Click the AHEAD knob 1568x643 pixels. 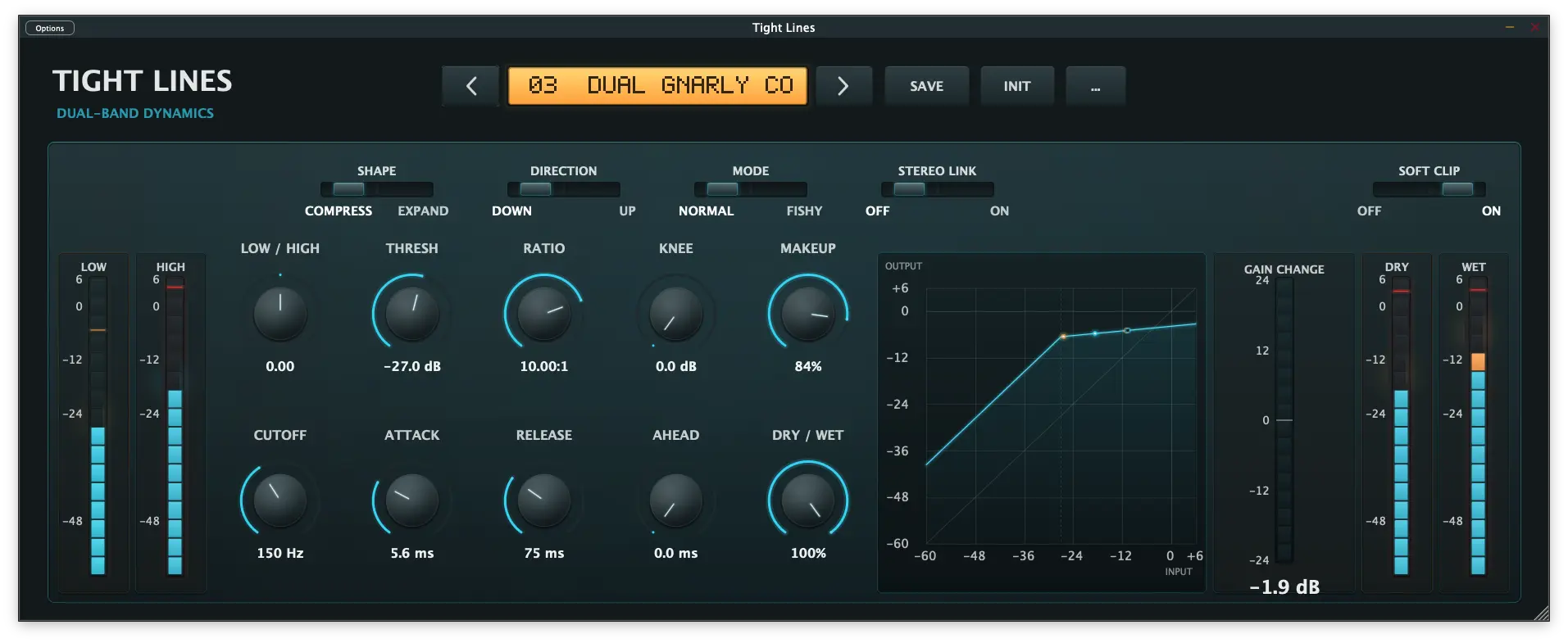click(676, 500)
